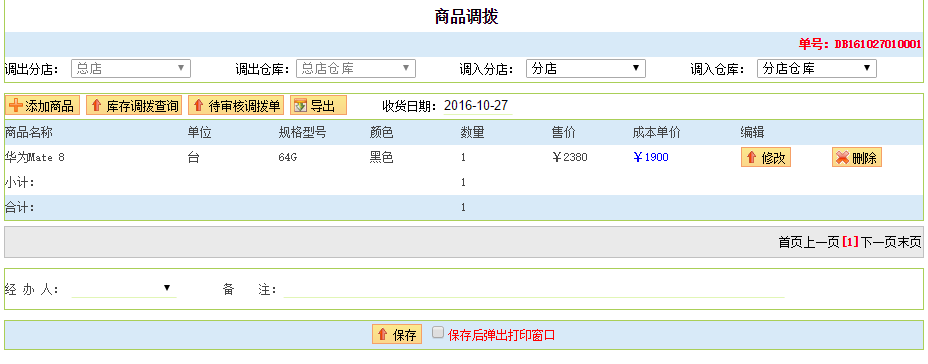Click the cost price ￥1900
Screen dimensions: 928x364
point(650,158)
